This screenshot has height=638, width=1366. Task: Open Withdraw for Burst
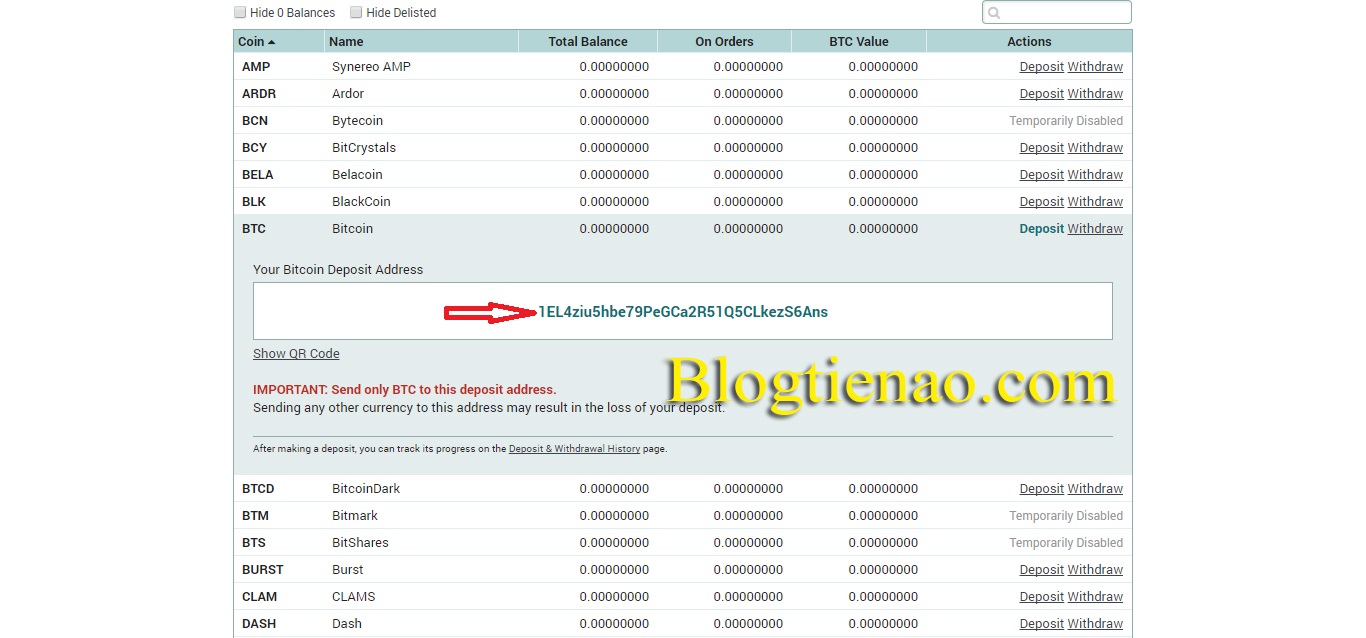click(1095, 570)
